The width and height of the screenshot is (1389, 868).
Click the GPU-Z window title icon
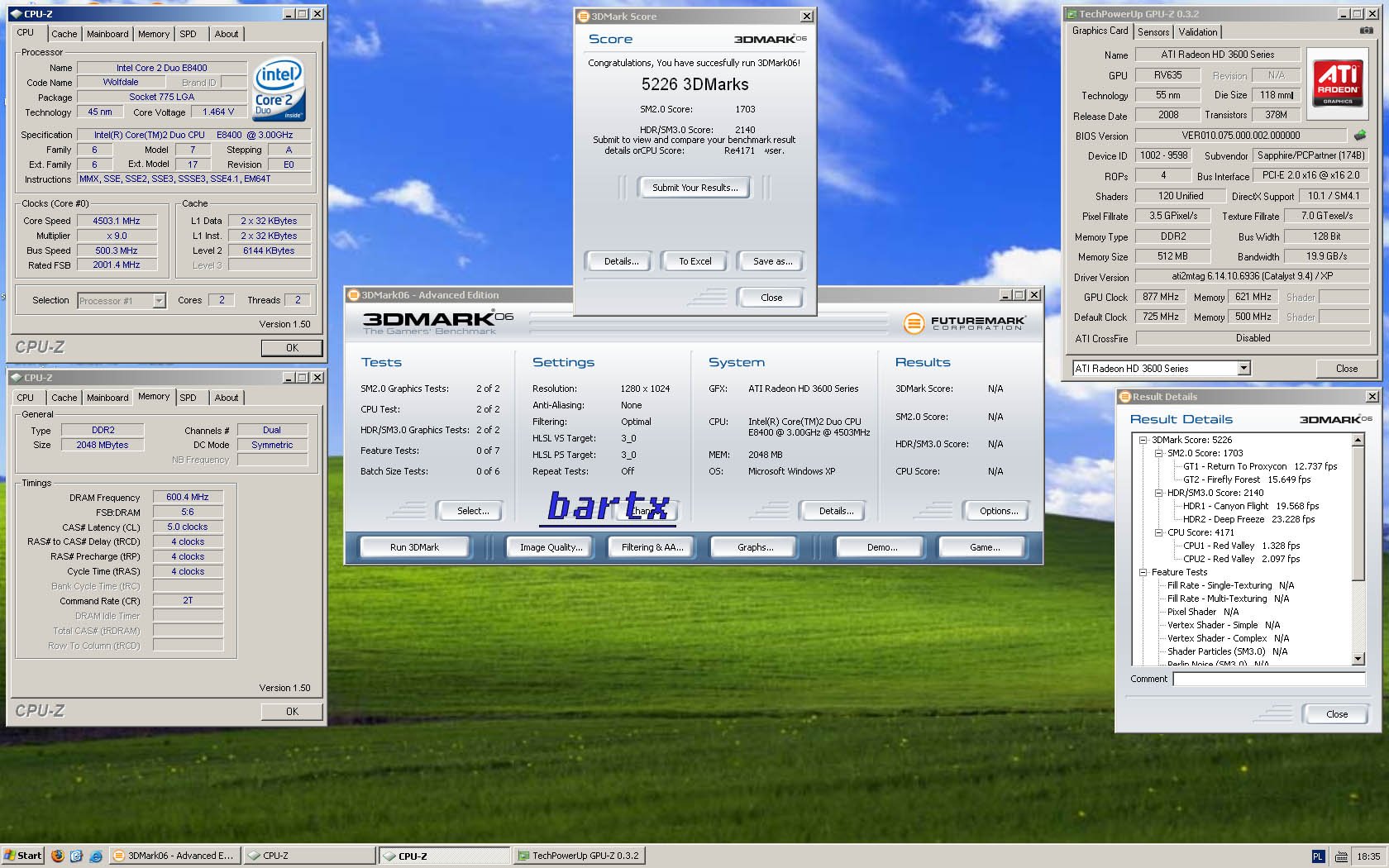click(1072, 14)
